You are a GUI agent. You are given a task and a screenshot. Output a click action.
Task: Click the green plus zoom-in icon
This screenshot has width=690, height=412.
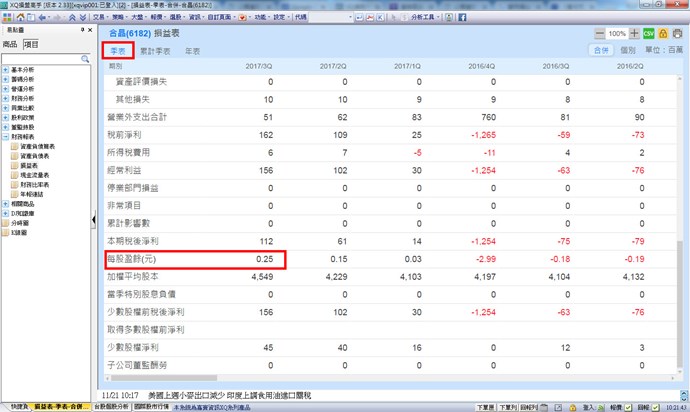634,33
